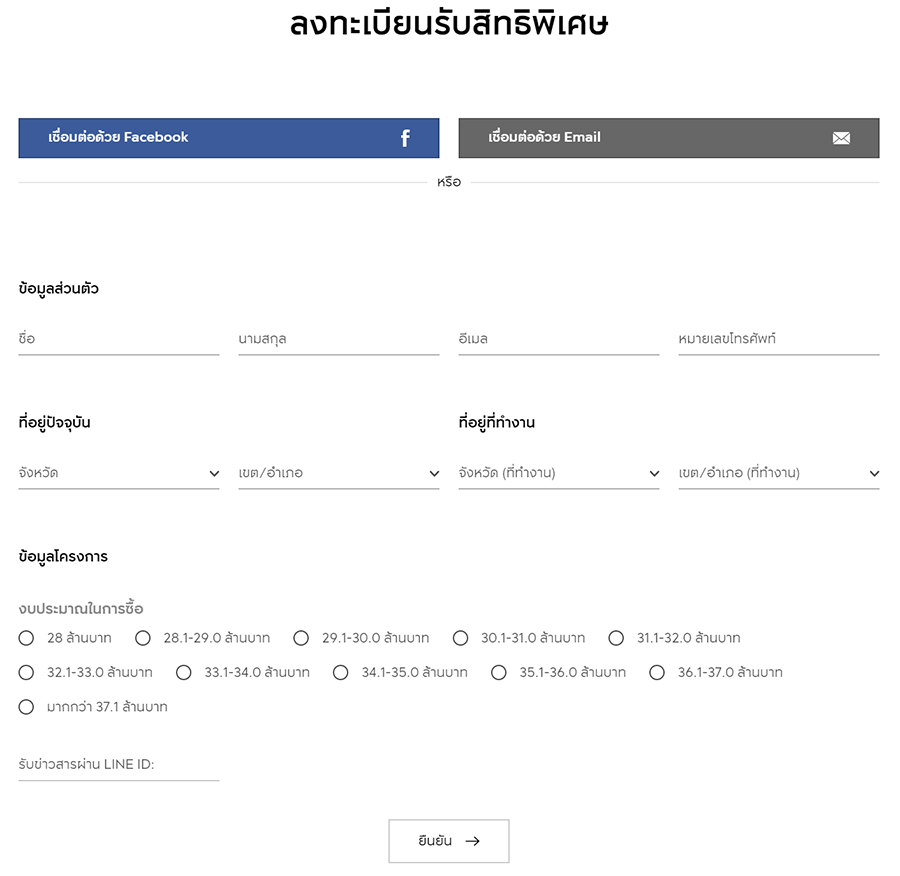
Task: Click the Facebook logo icon
Action: [405, 138]
